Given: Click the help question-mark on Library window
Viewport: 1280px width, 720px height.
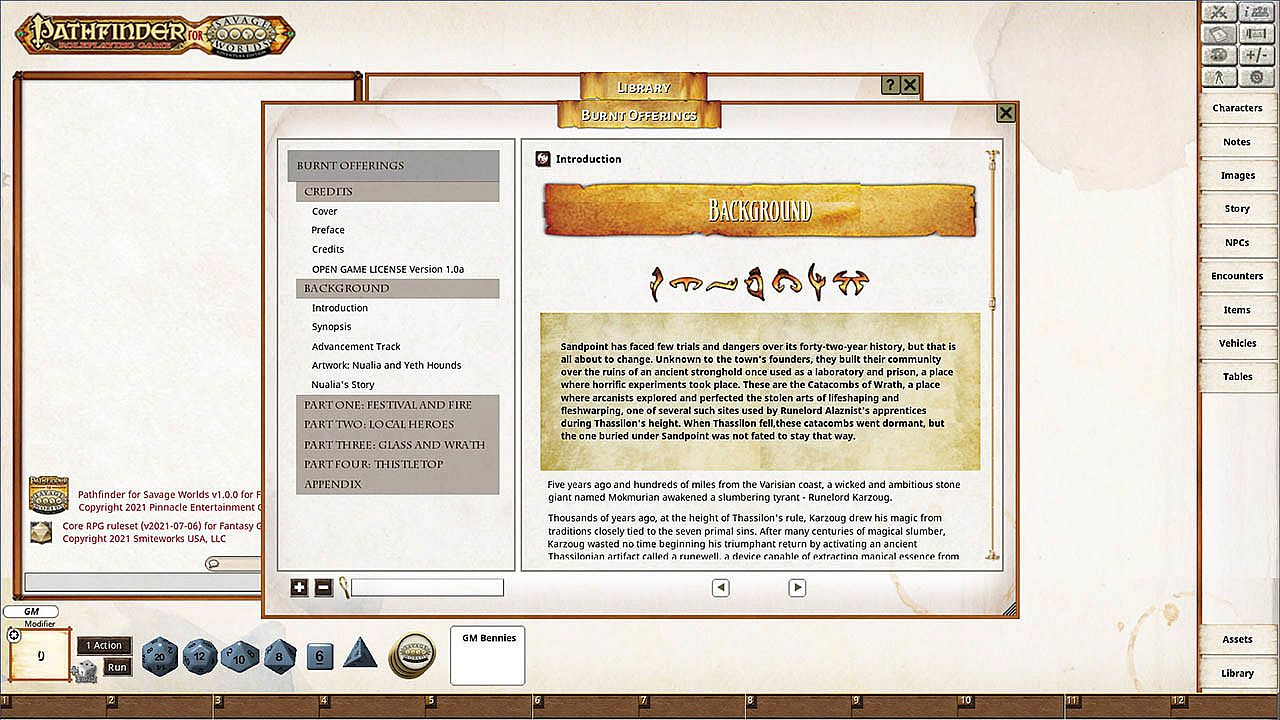Looking at the screenshot, I should (x=890, y=86).
